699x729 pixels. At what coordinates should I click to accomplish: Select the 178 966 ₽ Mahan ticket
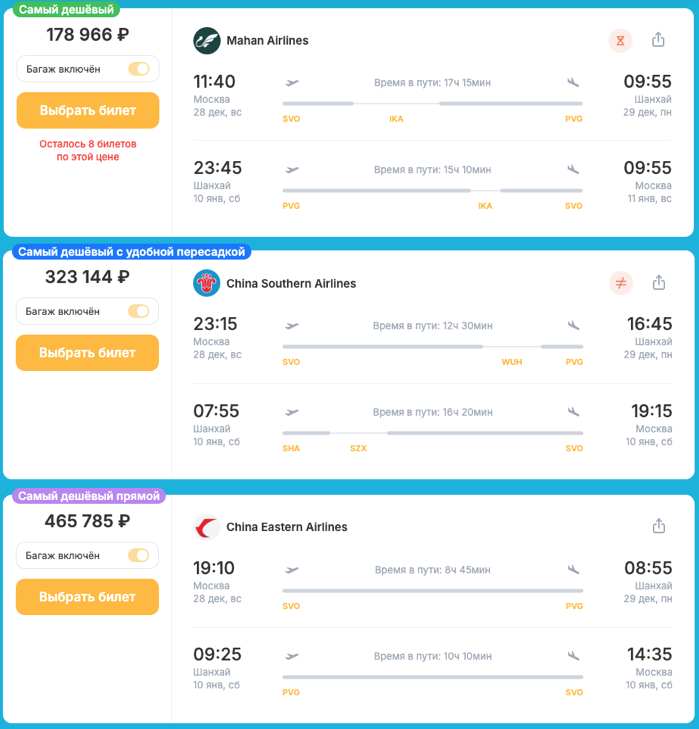[x=88, y=111]
